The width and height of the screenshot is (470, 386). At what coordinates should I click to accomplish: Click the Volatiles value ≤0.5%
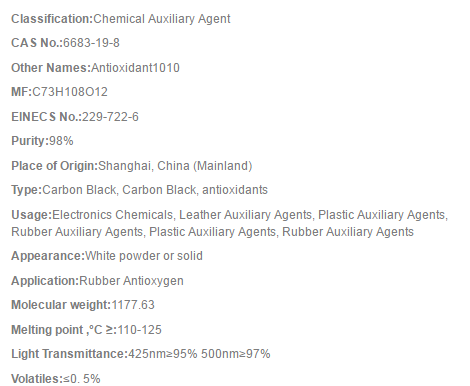[82, 379]
